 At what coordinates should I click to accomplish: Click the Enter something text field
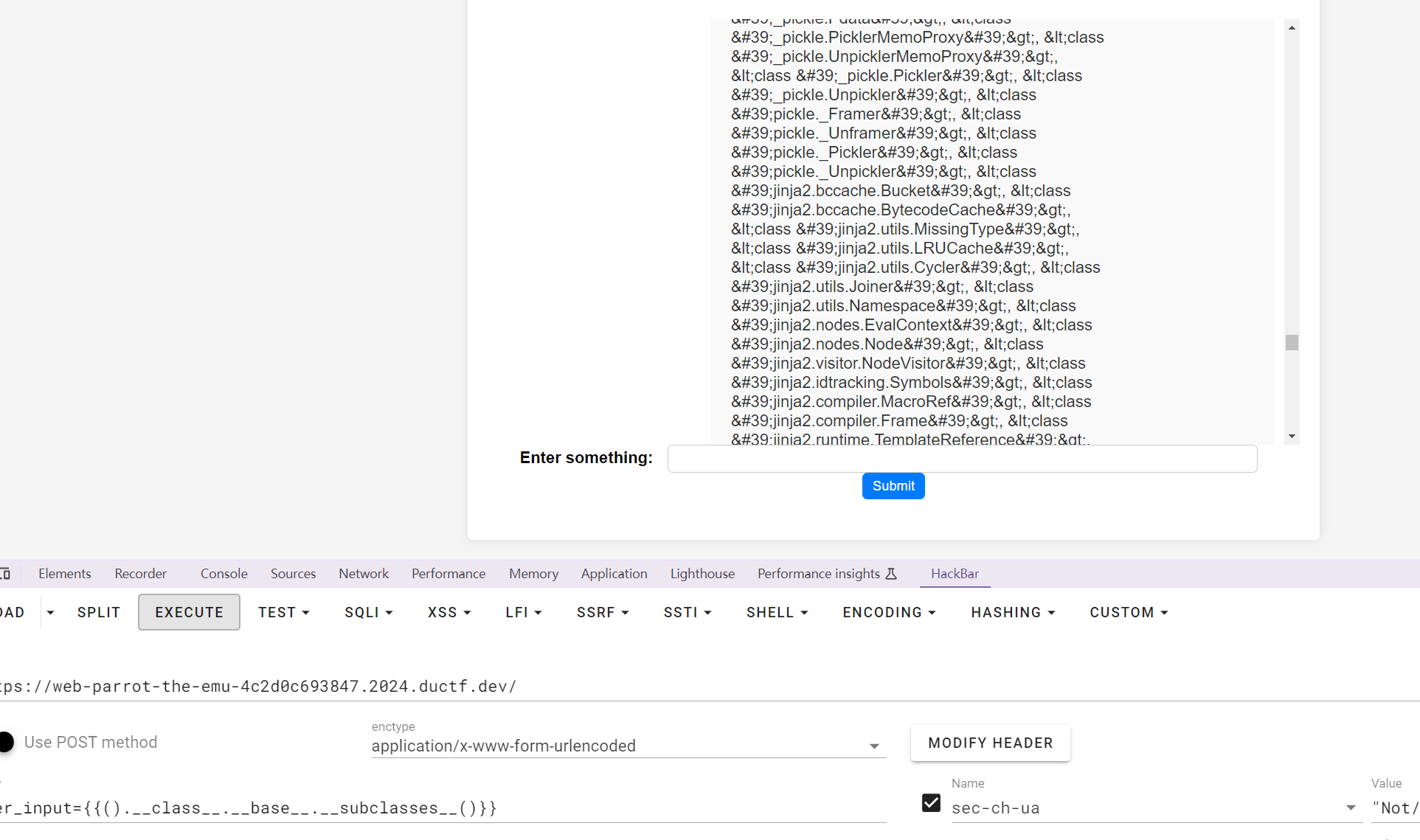[962, 459]
